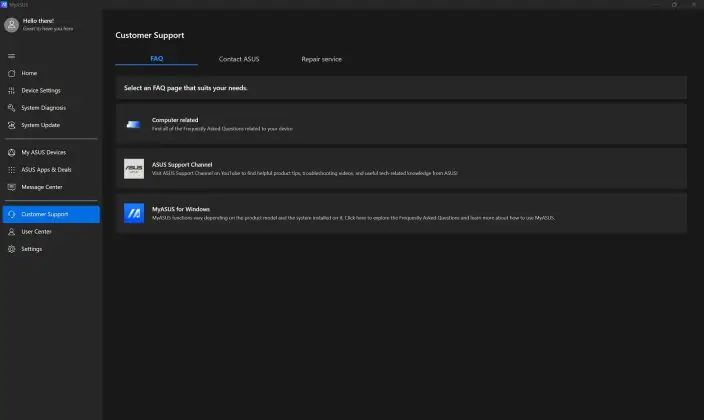
Task: Click the System Update icon
Action: click(x=12, y=125)
